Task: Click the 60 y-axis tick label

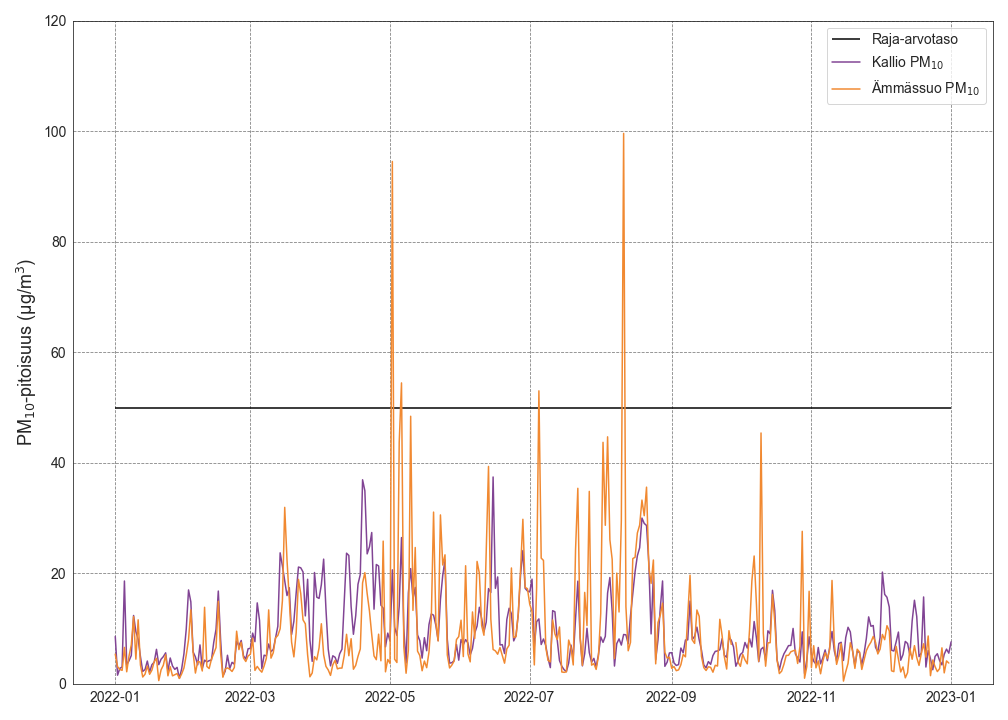Action: point(60,353)
